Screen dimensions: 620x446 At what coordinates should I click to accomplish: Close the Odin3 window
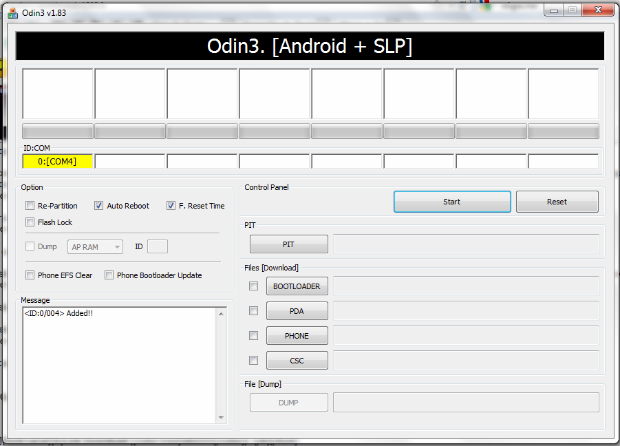point(598,10)
